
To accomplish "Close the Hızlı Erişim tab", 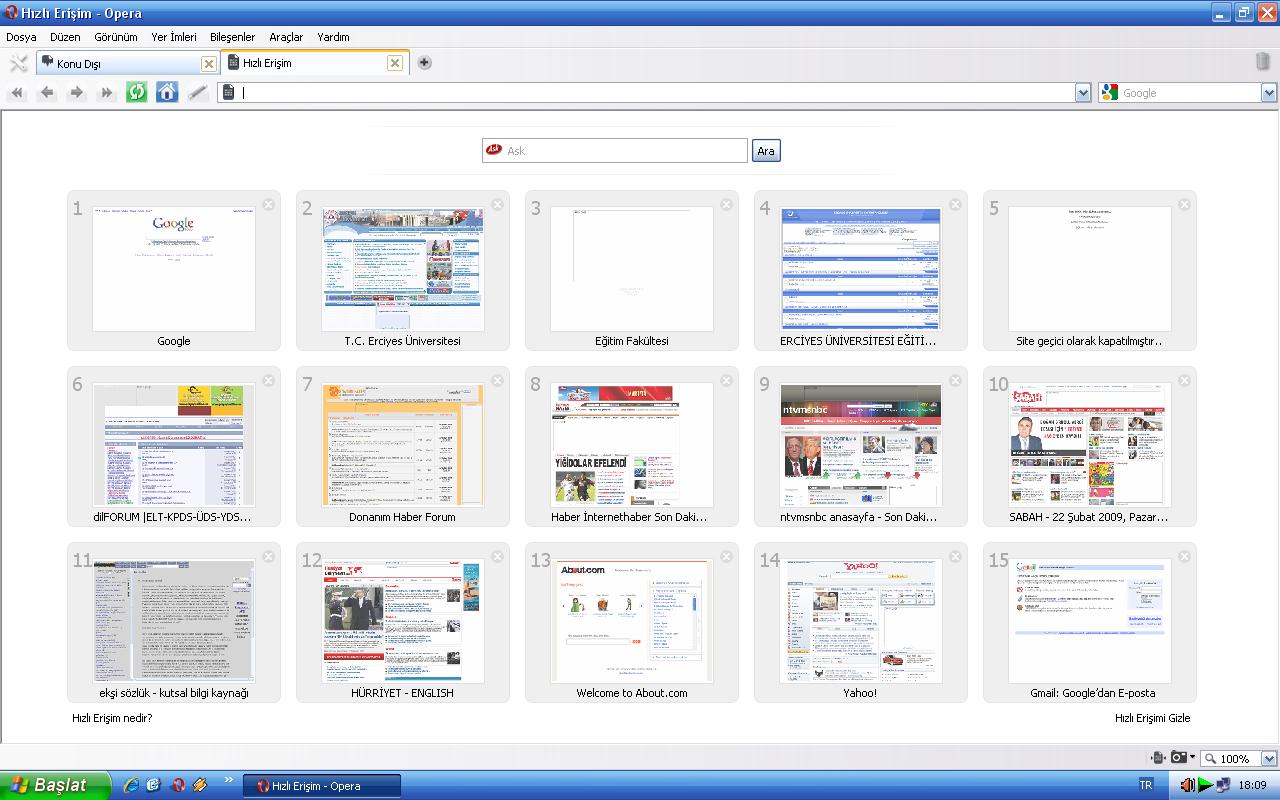I will tap(395, 63).
